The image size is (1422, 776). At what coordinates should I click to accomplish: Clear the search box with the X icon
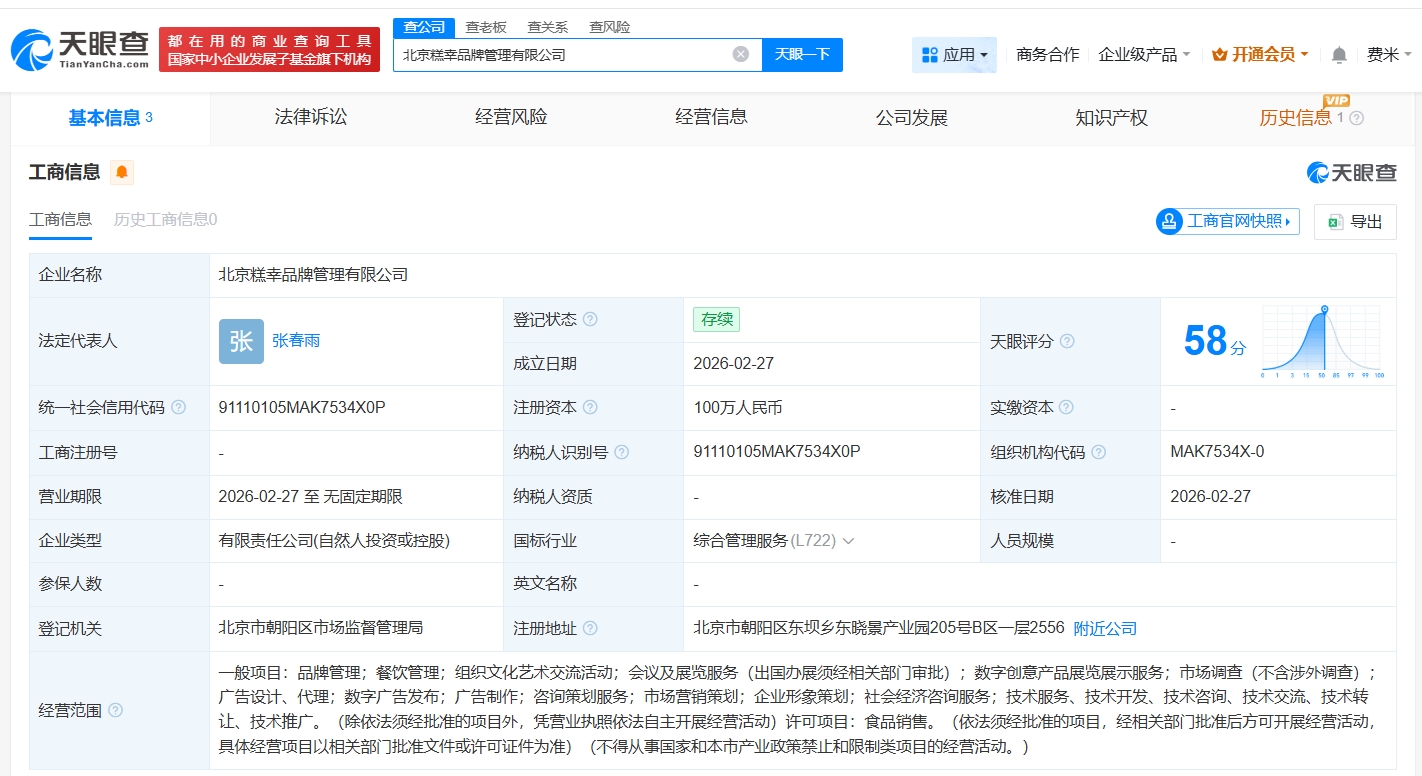[x=740, y=54]
